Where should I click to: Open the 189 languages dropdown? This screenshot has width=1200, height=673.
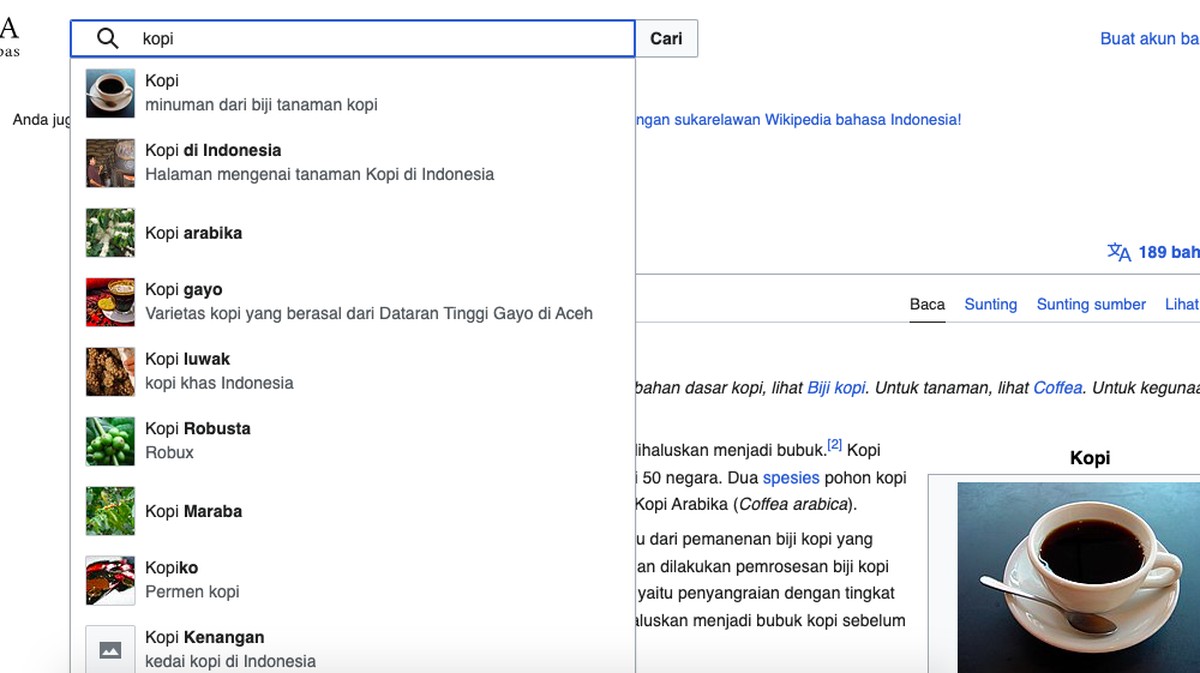pos(1166,252)
